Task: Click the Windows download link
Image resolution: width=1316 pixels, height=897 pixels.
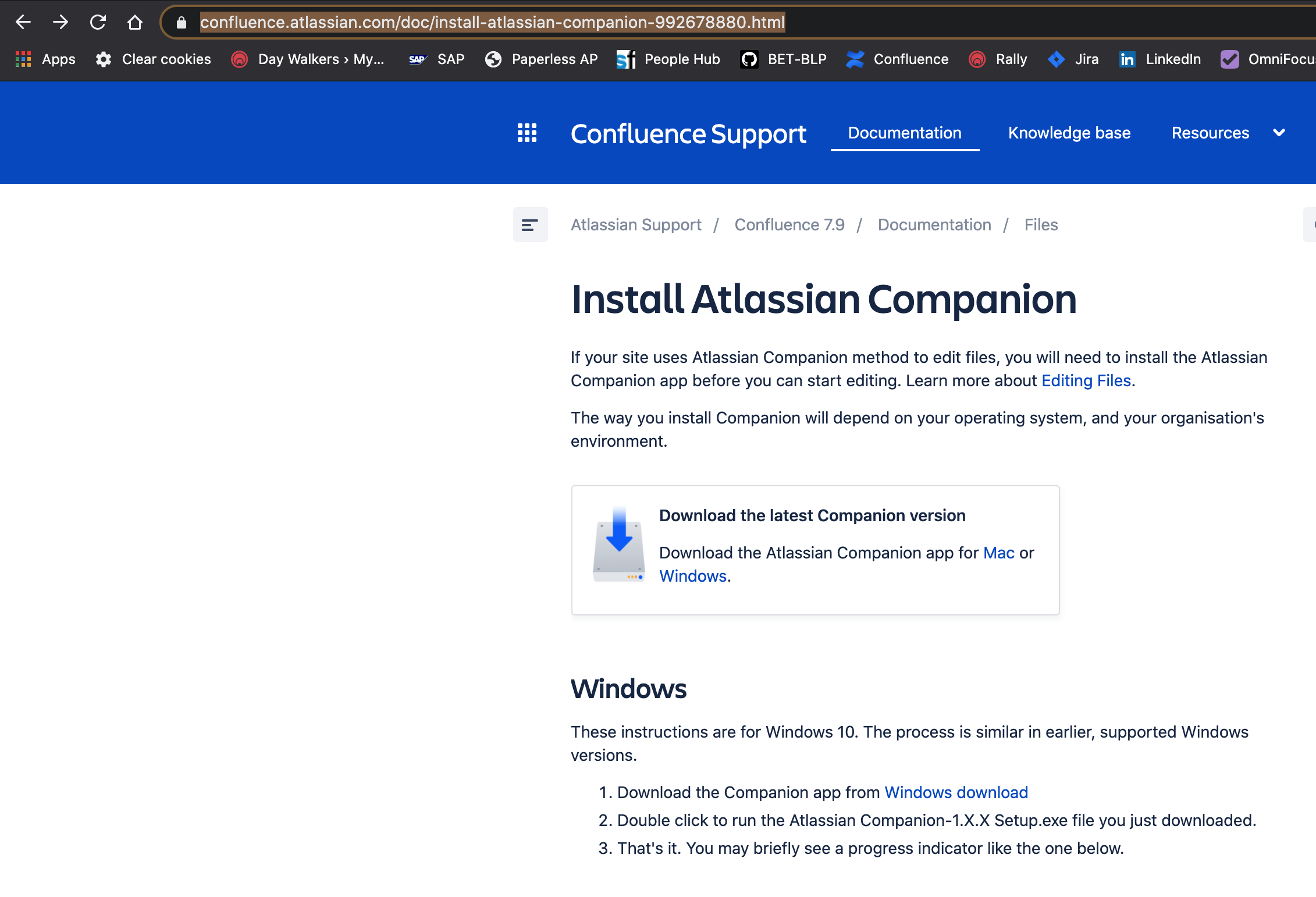Action: coord(956,792)
